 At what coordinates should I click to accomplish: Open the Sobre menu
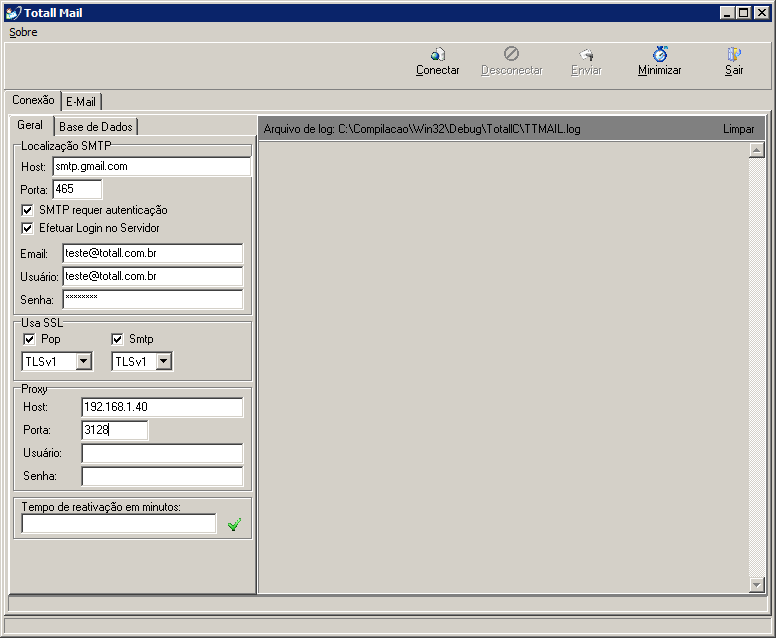coord(23,32)
